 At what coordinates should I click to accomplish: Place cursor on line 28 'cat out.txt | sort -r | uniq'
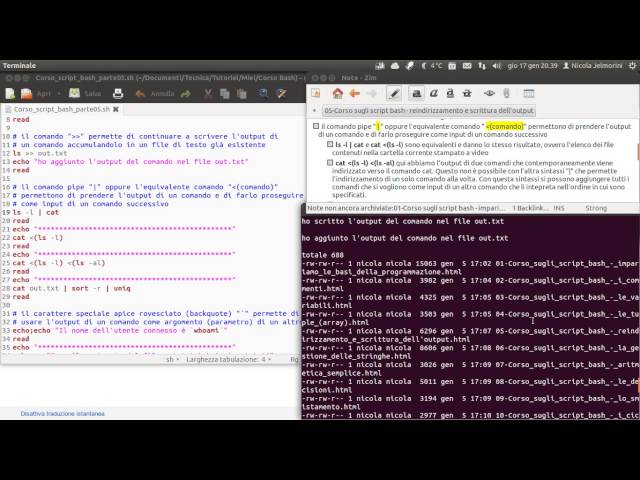point(71,288)
